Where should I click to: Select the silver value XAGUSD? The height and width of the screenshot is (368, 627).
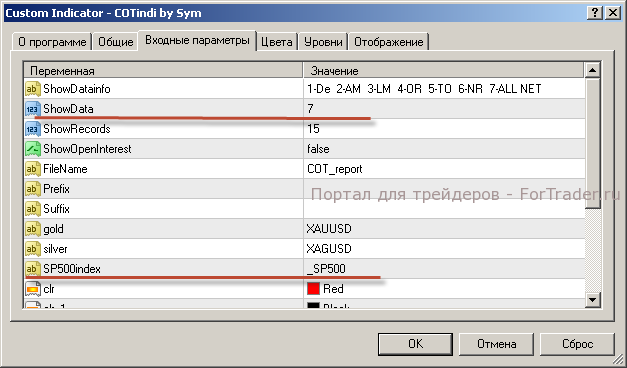pyautogui.click(x=329, y=249)
